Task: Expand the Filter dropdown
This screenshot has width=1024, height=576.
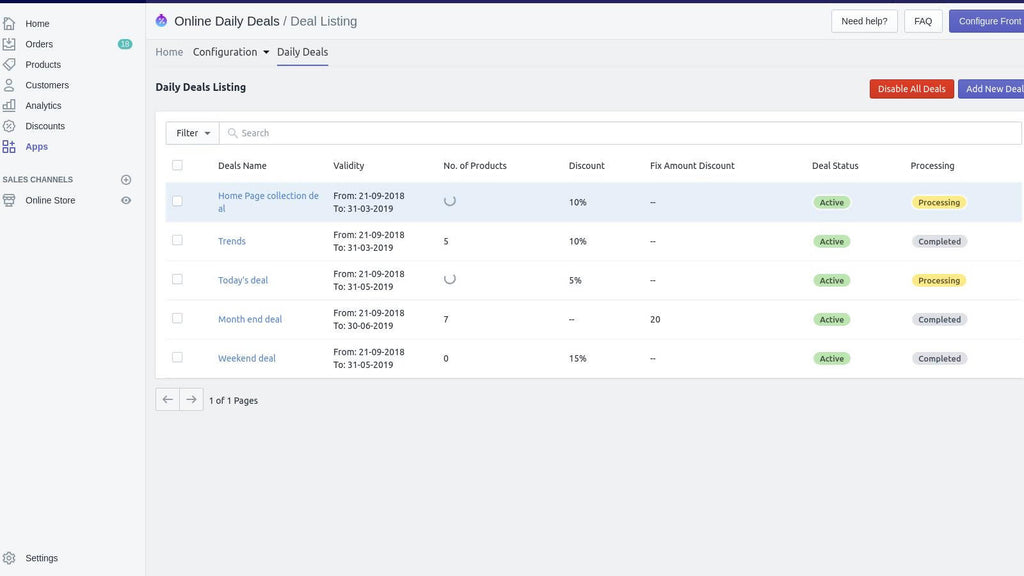Action: (193, 133)
